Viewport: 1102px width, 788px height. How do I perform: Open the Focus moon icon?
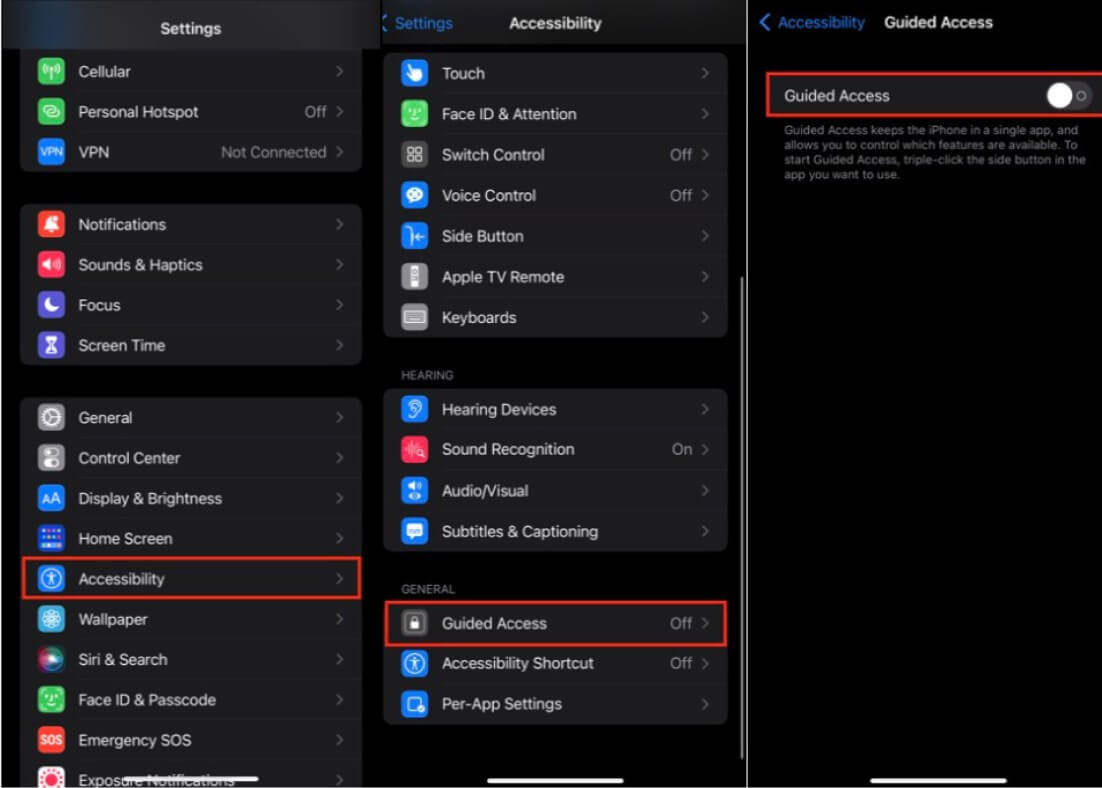(51, 305)
